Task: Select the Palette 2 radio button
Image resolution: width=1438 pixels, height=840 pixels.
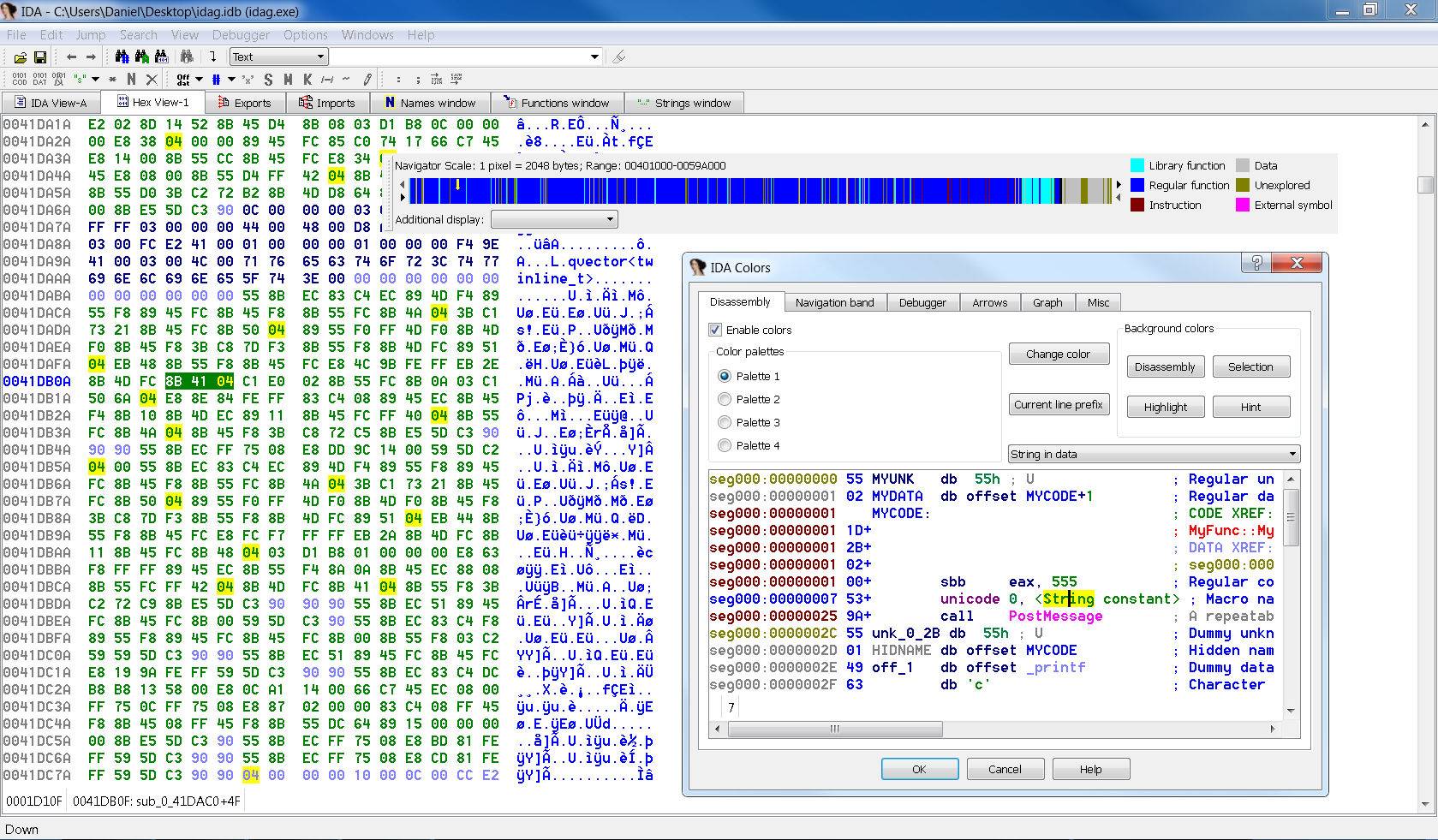Action: pyautogui.click(x=725, y=399)
